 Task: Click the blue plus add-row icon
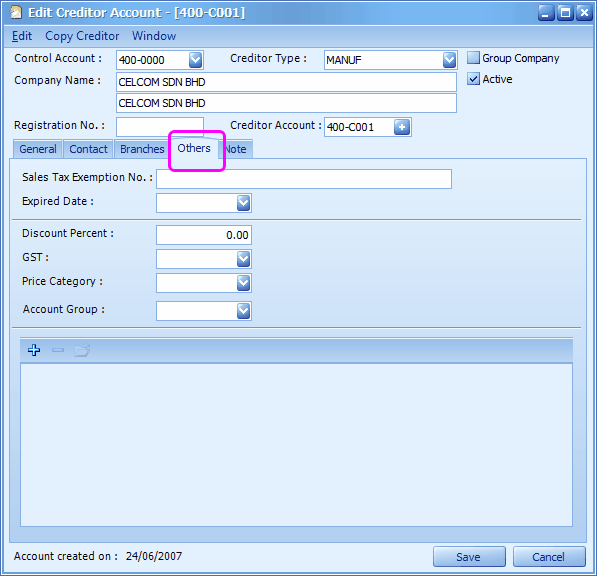(34, 350)
